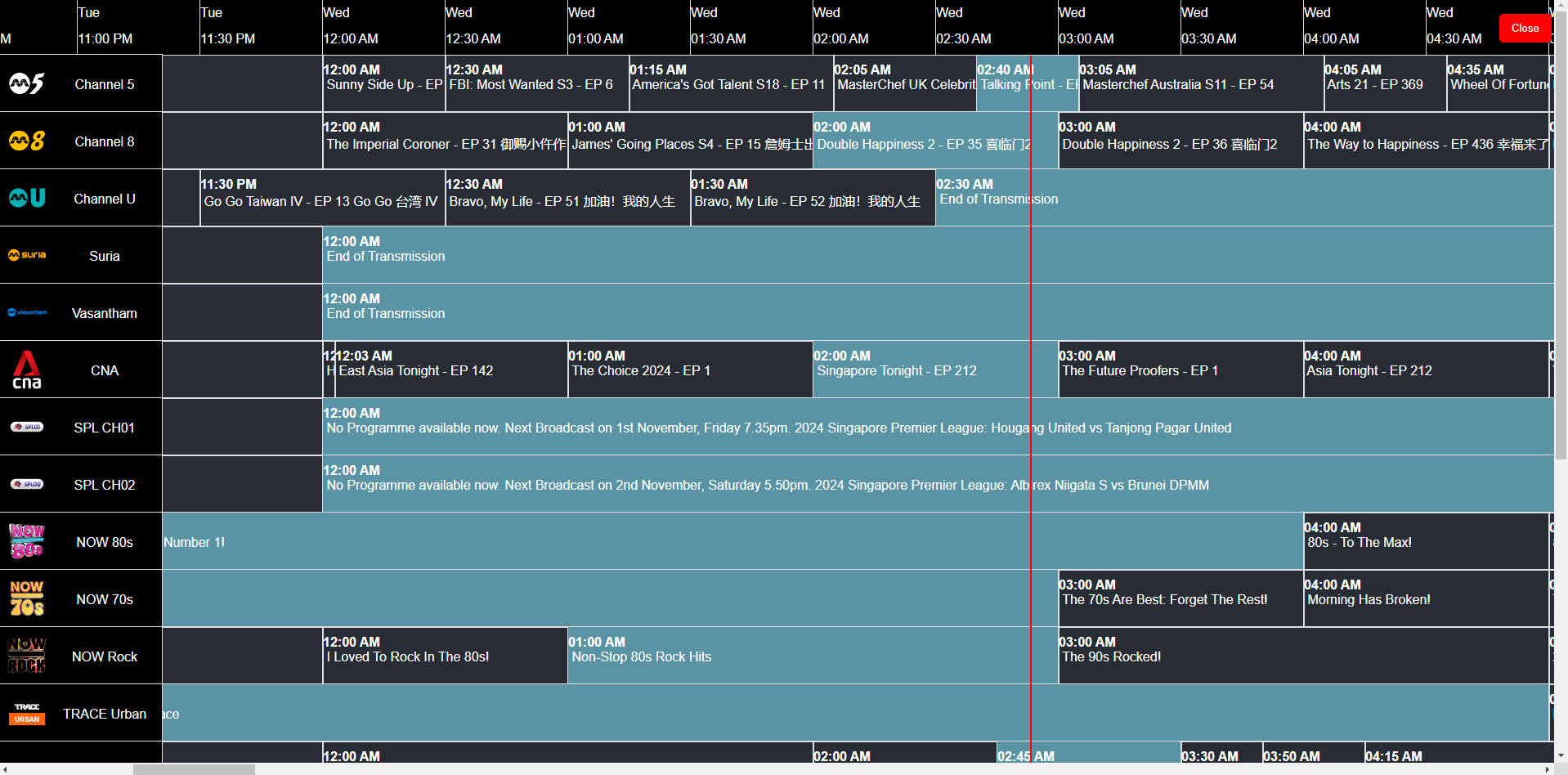Click the Channel 5 logo icon

pos(27,83)
